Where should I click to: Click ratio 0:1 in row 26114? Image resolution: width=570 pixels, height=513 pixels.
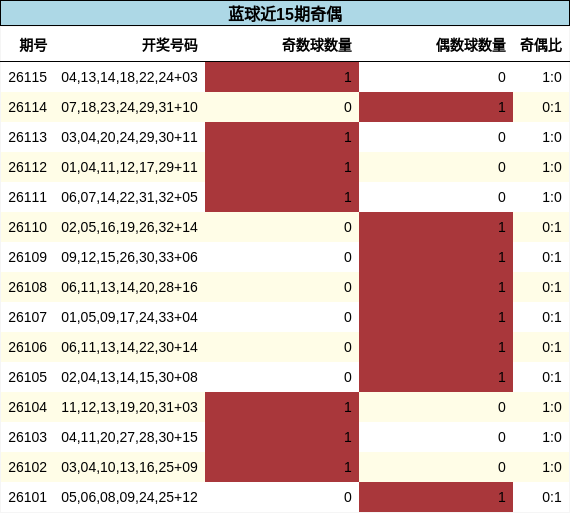(x=552, y=107)
